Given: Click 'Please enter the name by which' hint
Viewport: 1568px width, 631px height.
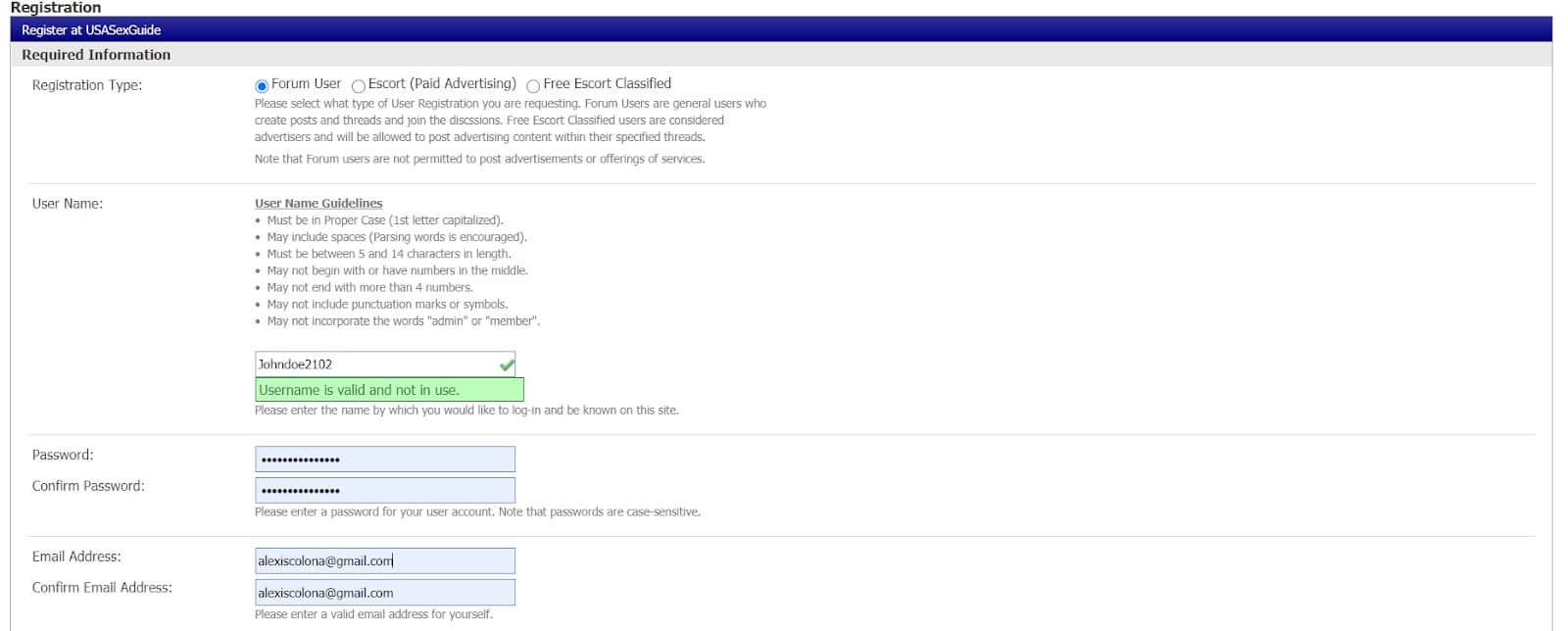Looking at the screenshot, I should (x=466, y=411).
